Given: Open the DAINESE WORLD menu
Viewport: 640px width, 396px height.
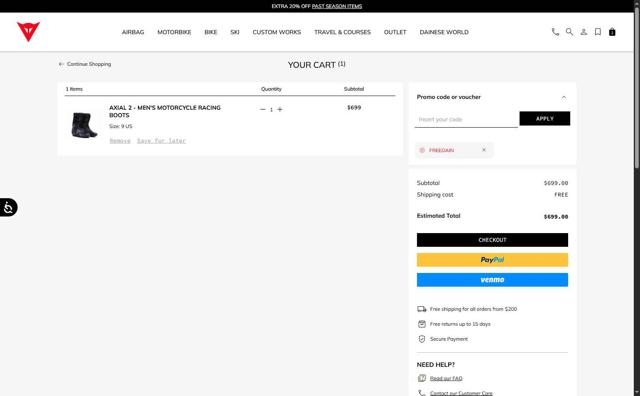Looking at the screenshot, I should coord(444,32).
